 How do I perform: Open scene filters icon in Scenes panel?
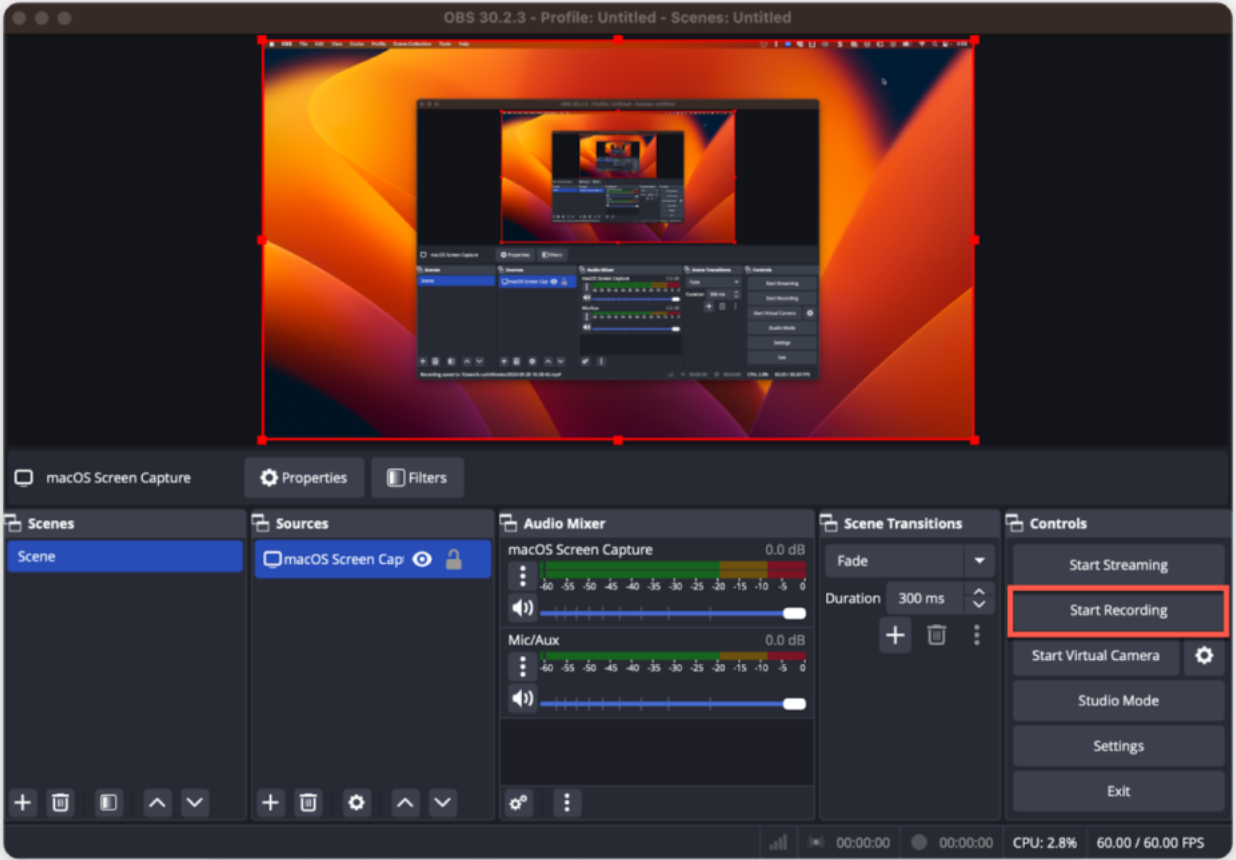pyautogui.click(x=108, y=802)
